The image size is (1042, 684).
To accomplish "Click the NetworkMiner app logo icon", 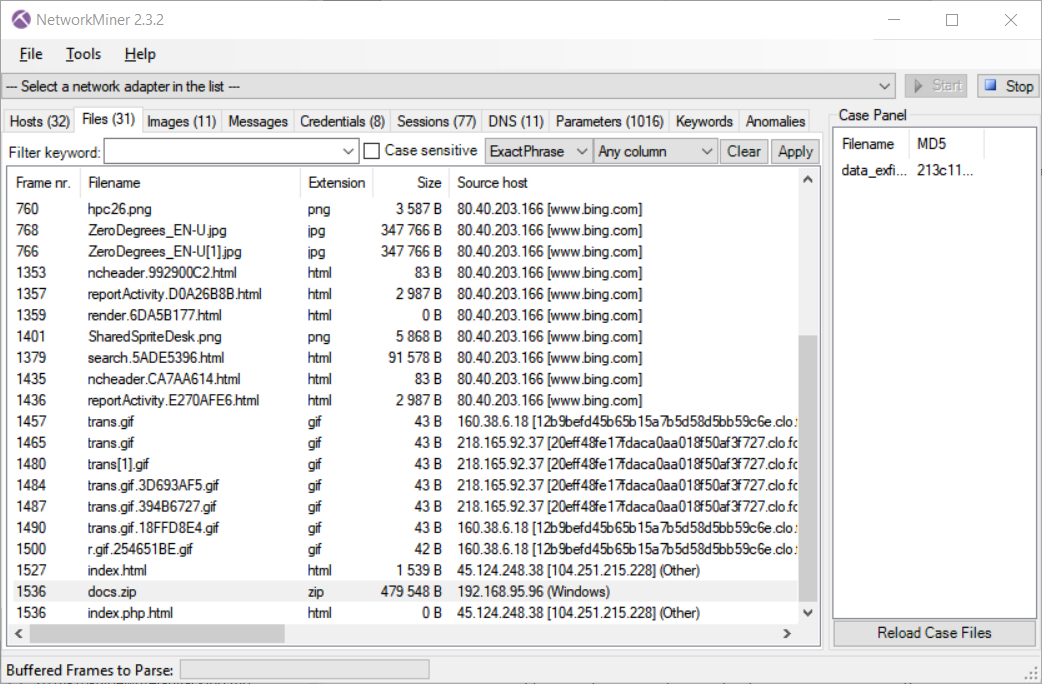I will point(21,19).
